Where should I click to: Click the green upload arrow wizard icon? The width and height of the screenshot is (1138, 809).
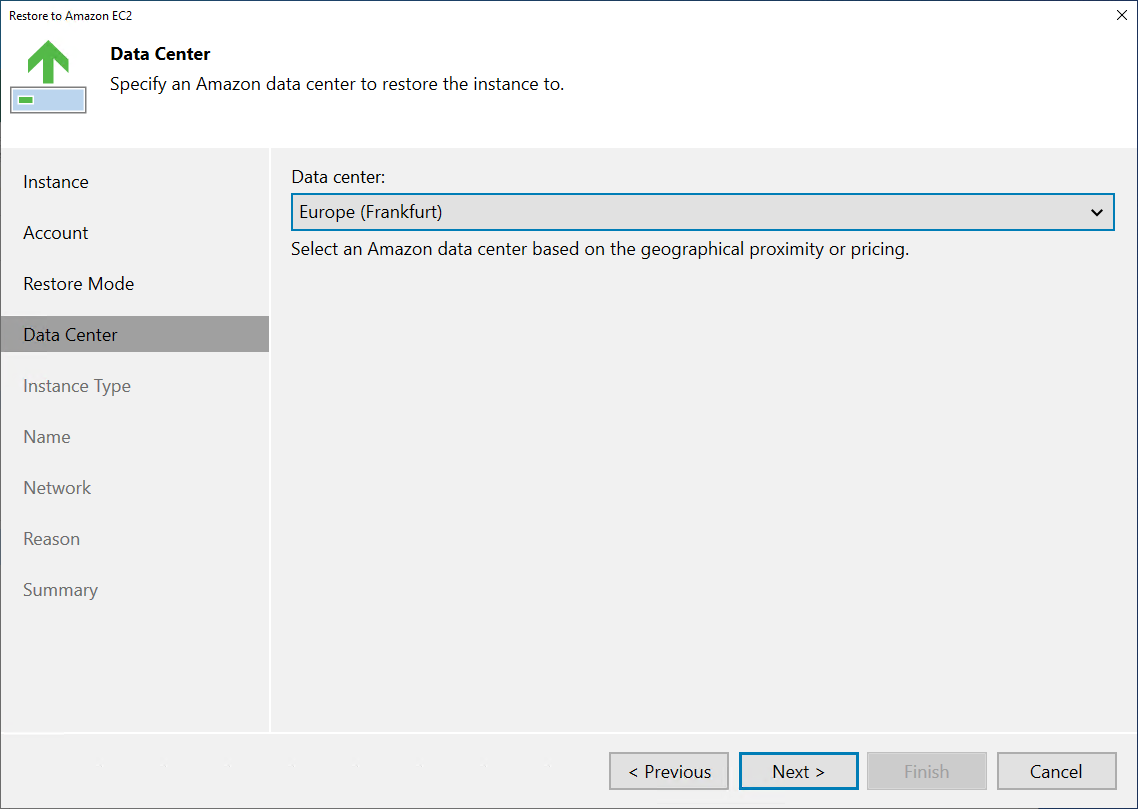48,76
